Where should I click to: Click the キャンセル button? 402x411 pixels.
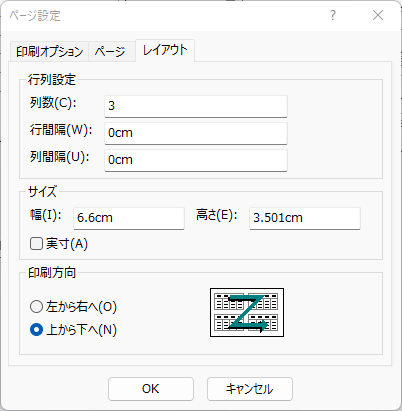250,389
